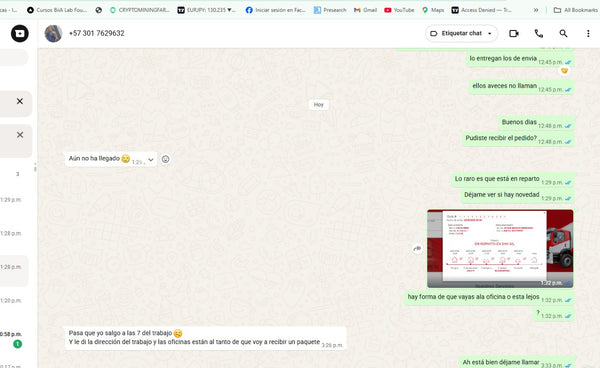Open the shipment tracking image
This screenshot has height=368, width=600.
tap(500, 249)
